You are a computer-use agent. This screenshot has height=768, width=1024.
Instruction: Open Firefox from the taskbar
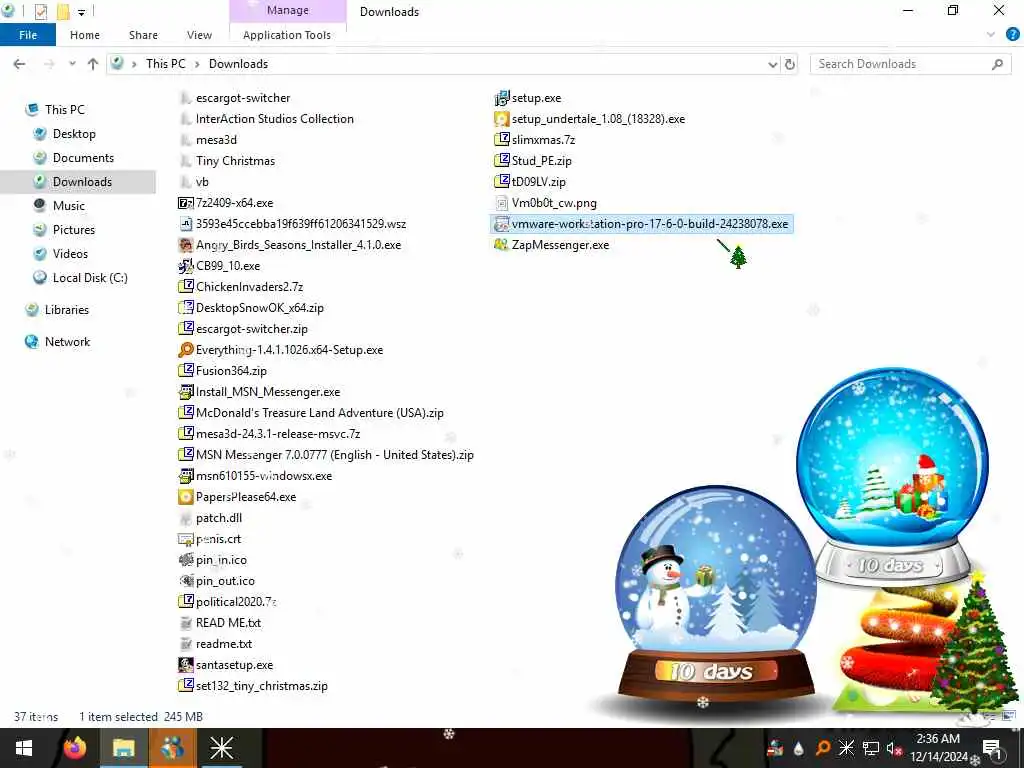pyautogui.click(x=74, y=748)
